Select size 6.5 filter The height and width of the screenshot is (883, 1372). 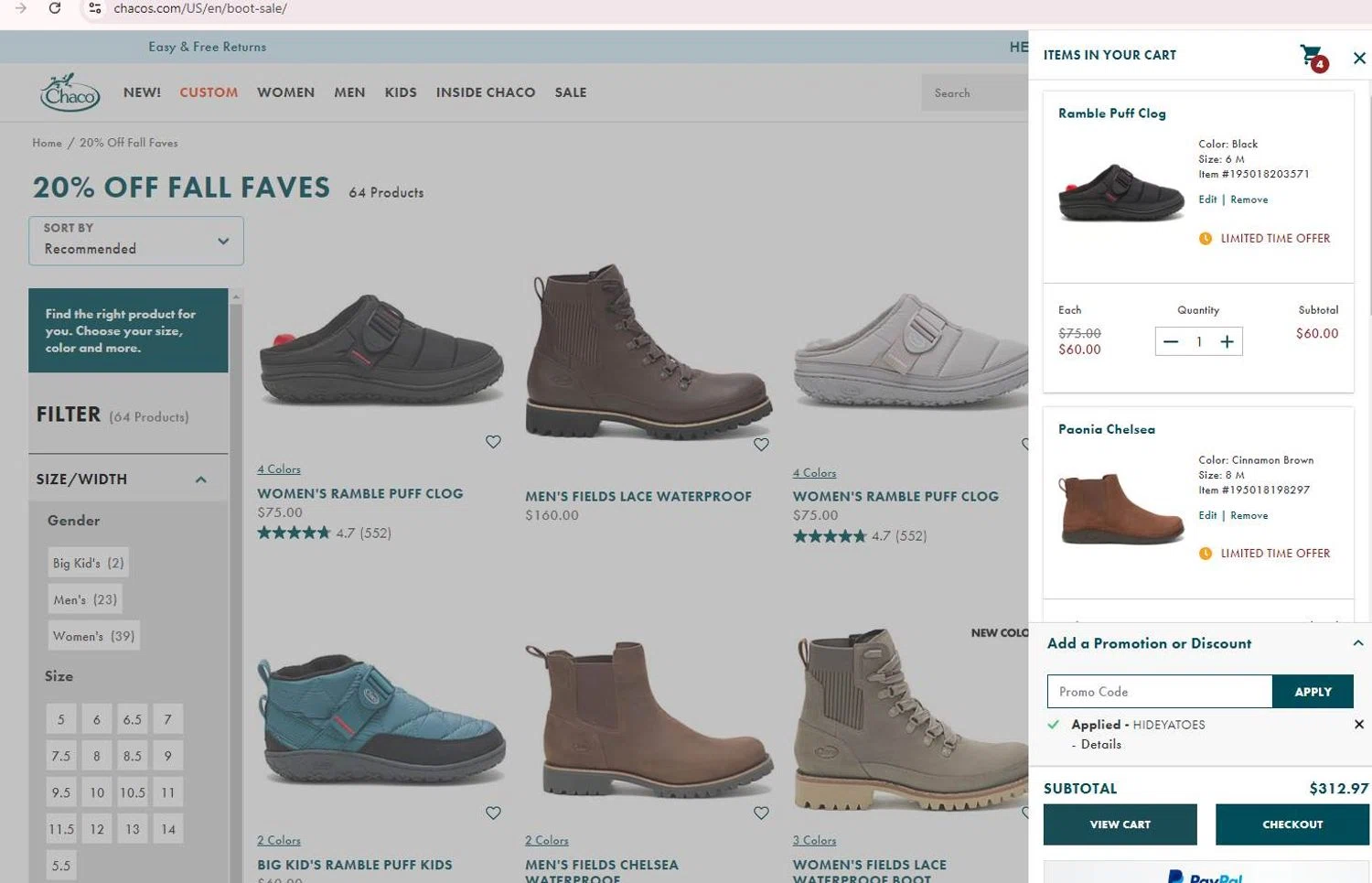point(133,719)
